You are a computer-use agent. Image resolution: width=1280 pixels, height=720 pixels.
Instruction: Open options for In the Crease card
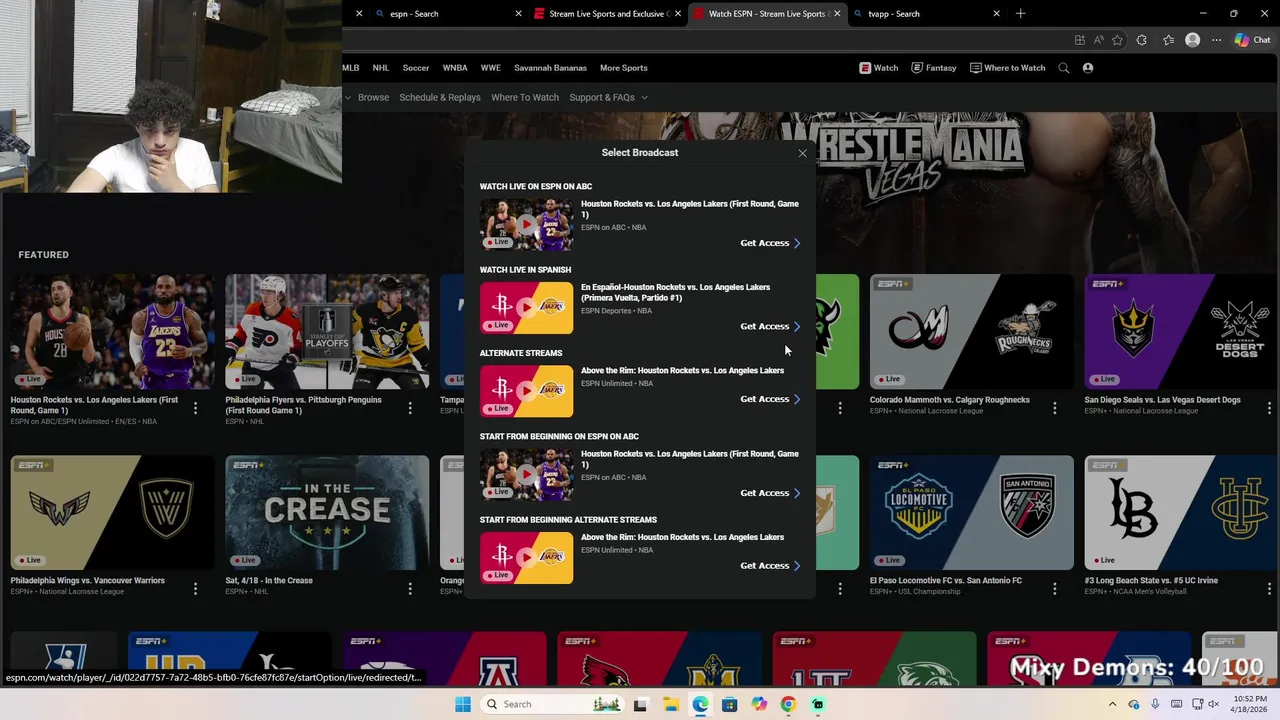(410, 589)
